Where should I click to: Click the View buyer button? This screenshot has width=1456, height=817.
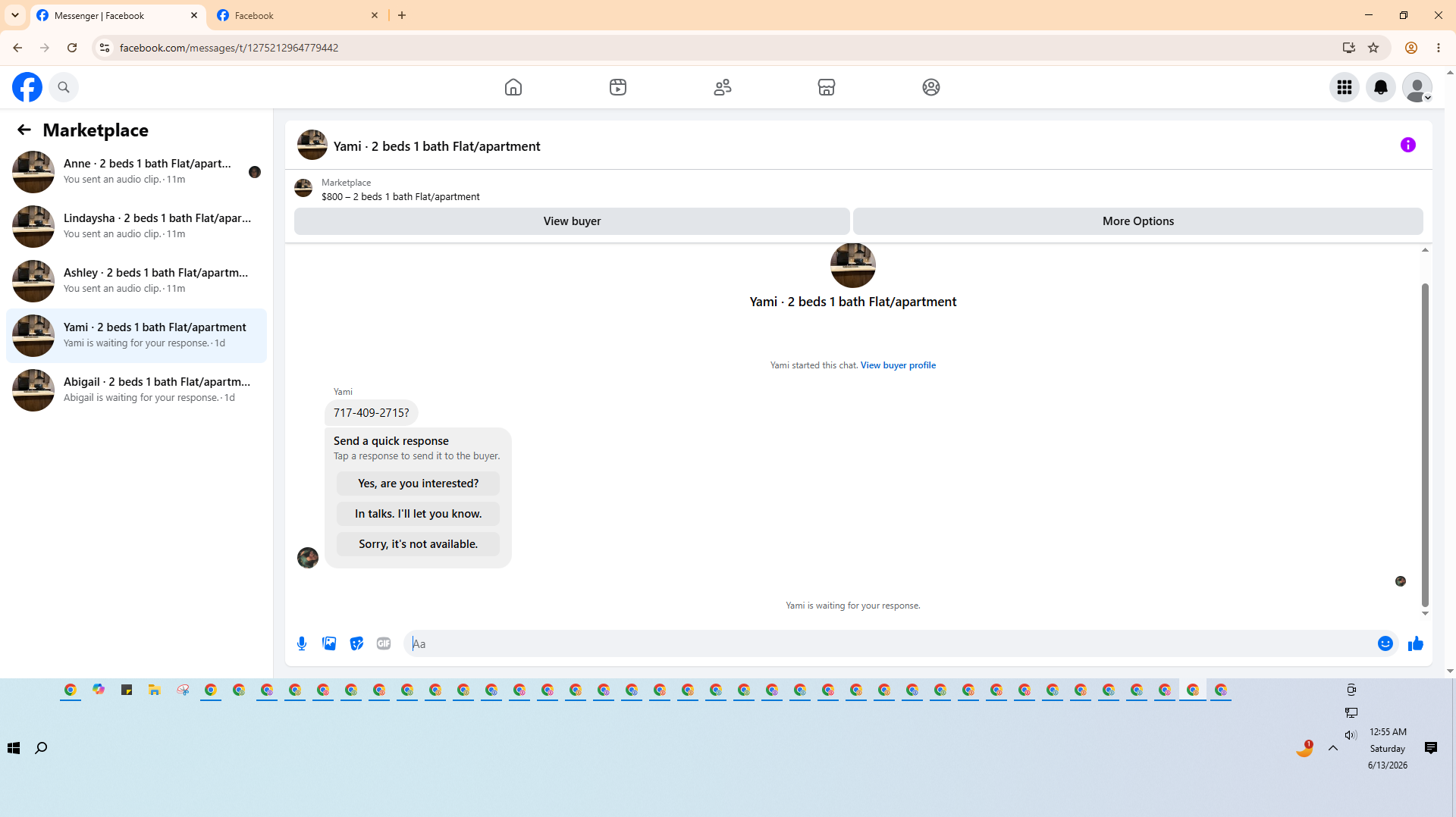point(572,221)
